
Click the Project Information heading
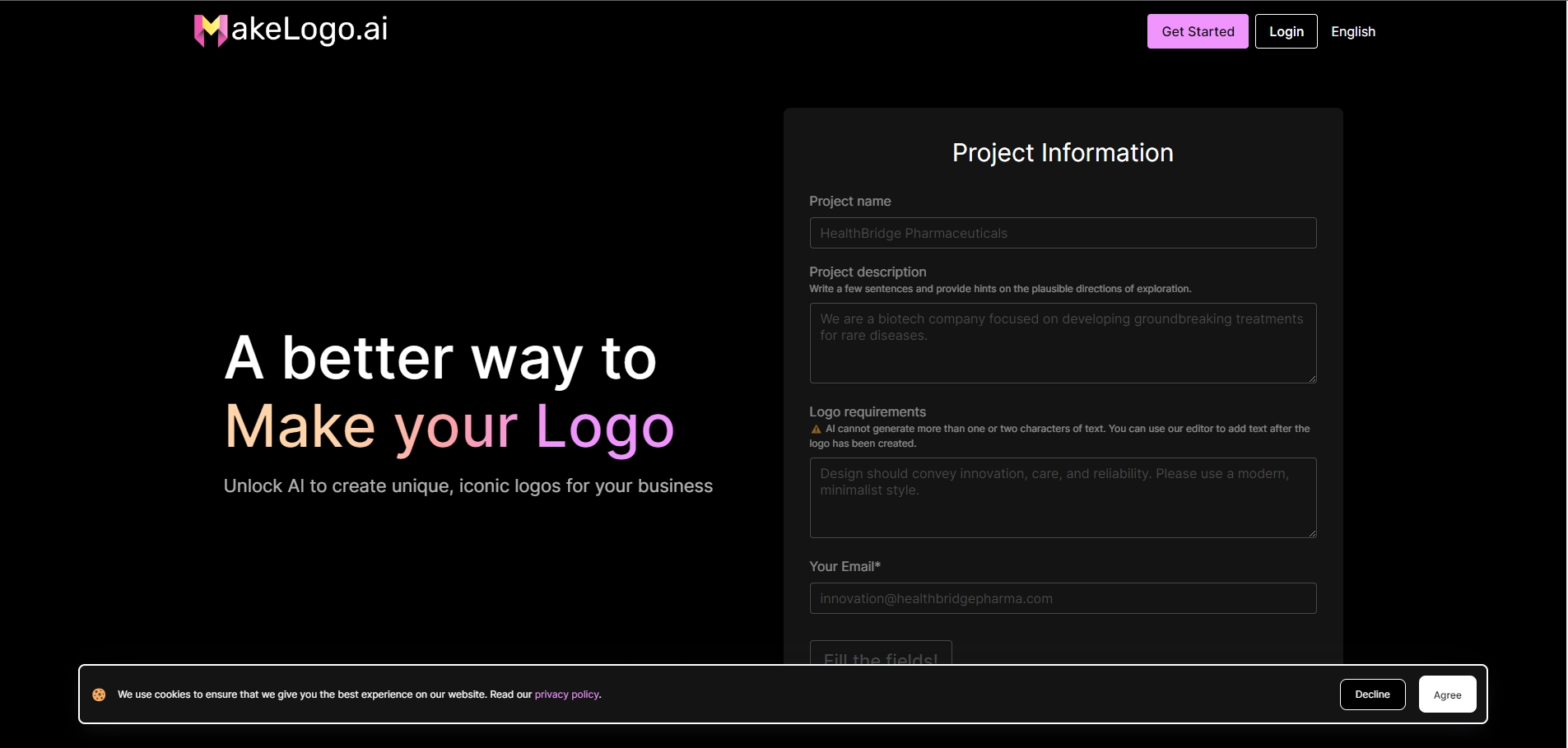point(1063,152)
